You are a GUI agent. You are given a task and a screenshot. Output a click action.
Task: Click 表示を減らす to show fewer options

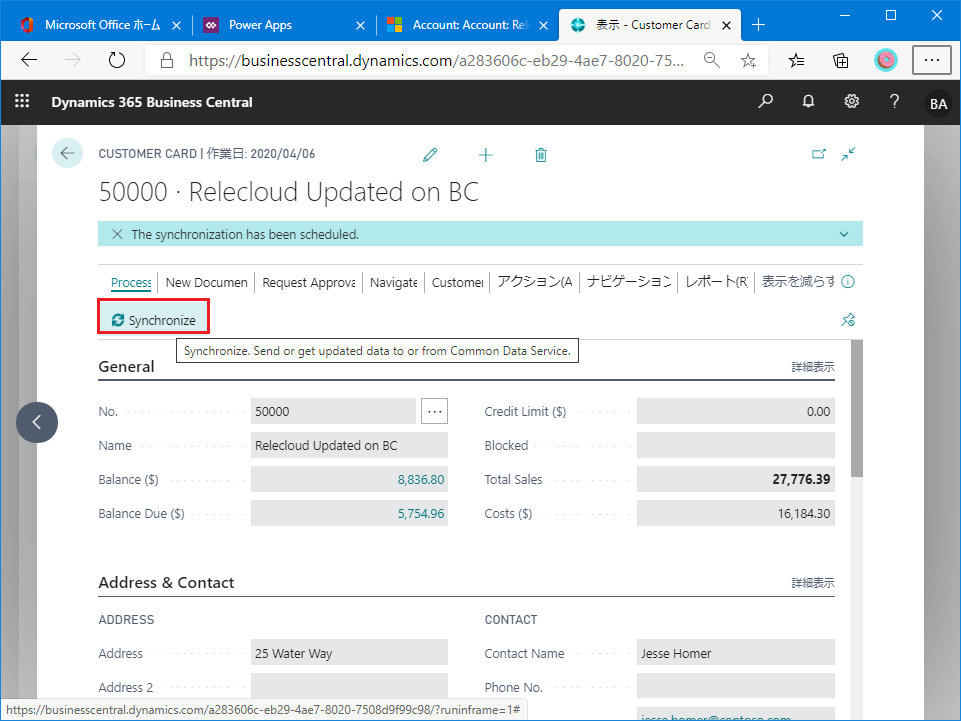(x=798, y=281)
